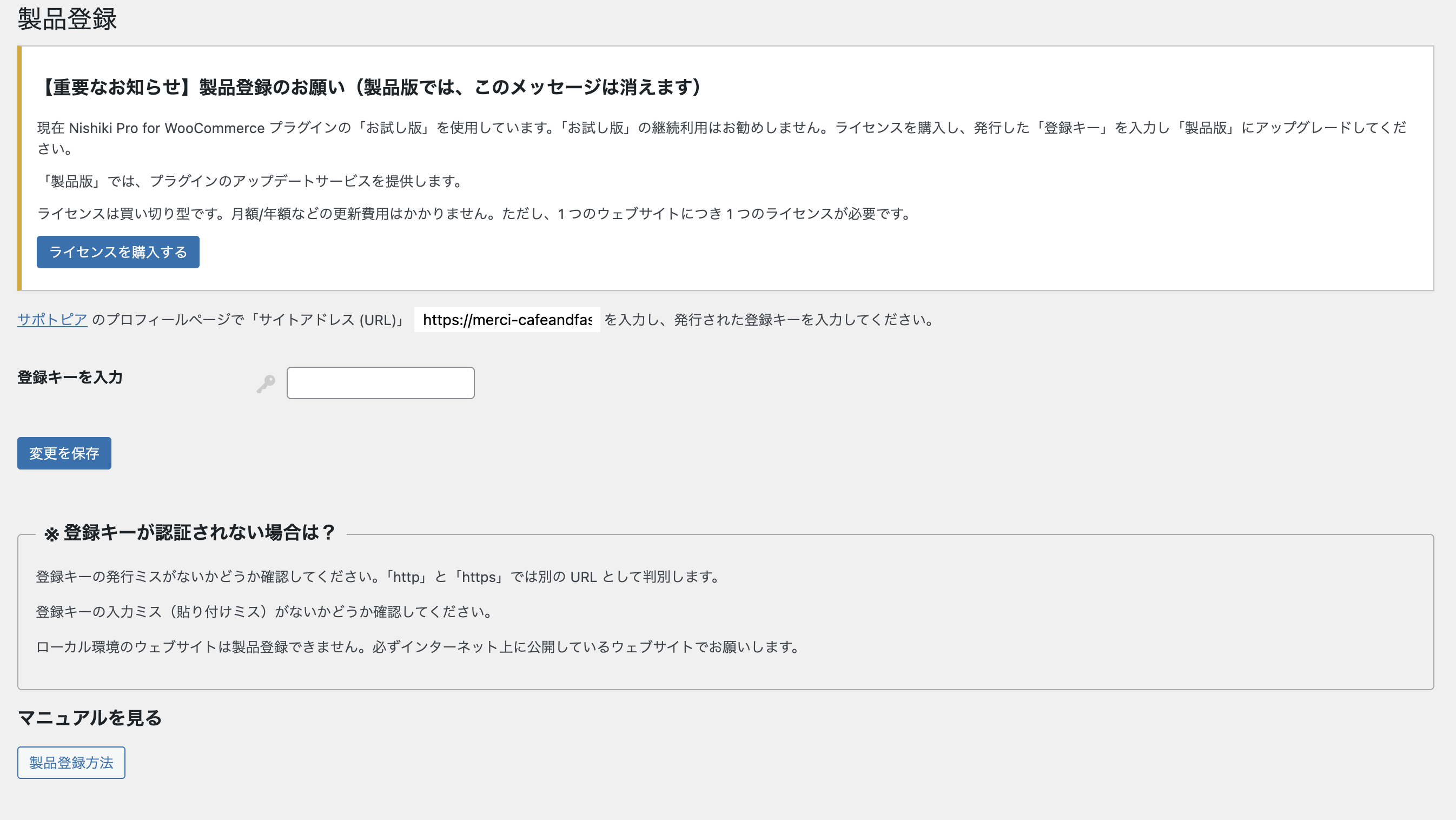Click the 変更を保存 button
The width and height of the screenshot is (1456, 820).
click(64, 453)
